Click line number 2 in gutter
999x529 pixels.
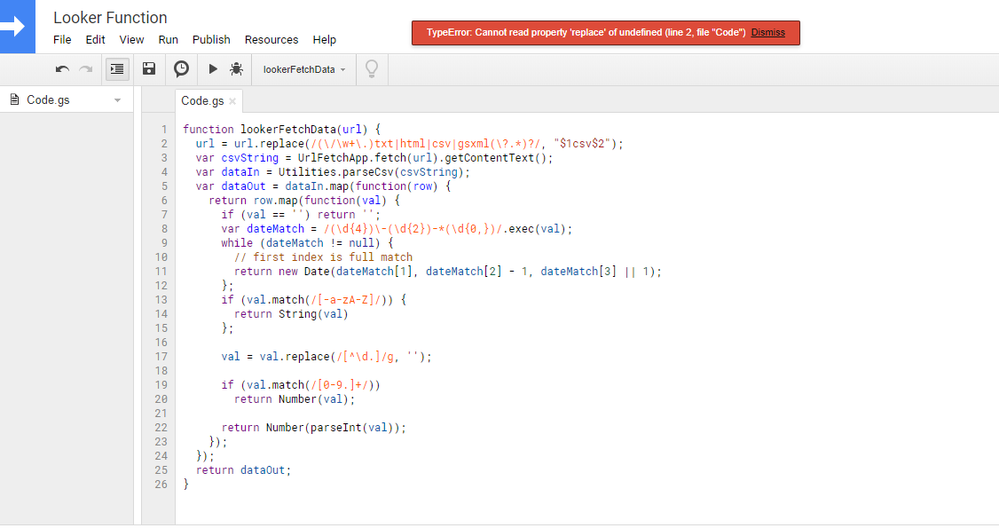(x=164, y=143)
